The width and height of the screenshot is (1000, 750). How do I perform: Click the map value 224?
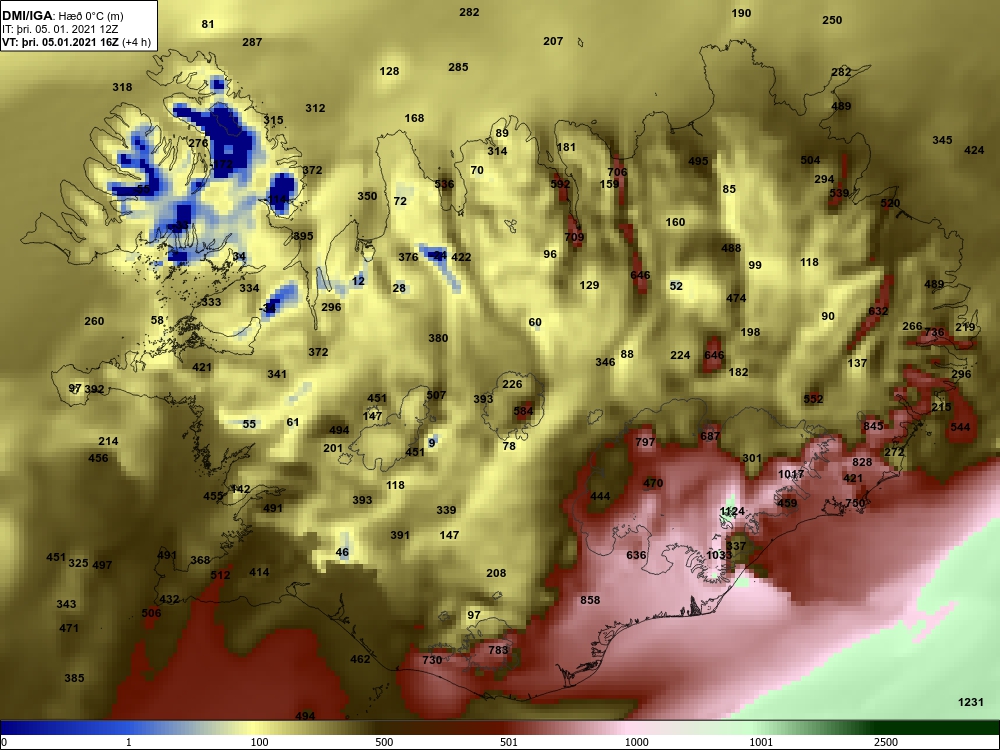click(680, 355)
